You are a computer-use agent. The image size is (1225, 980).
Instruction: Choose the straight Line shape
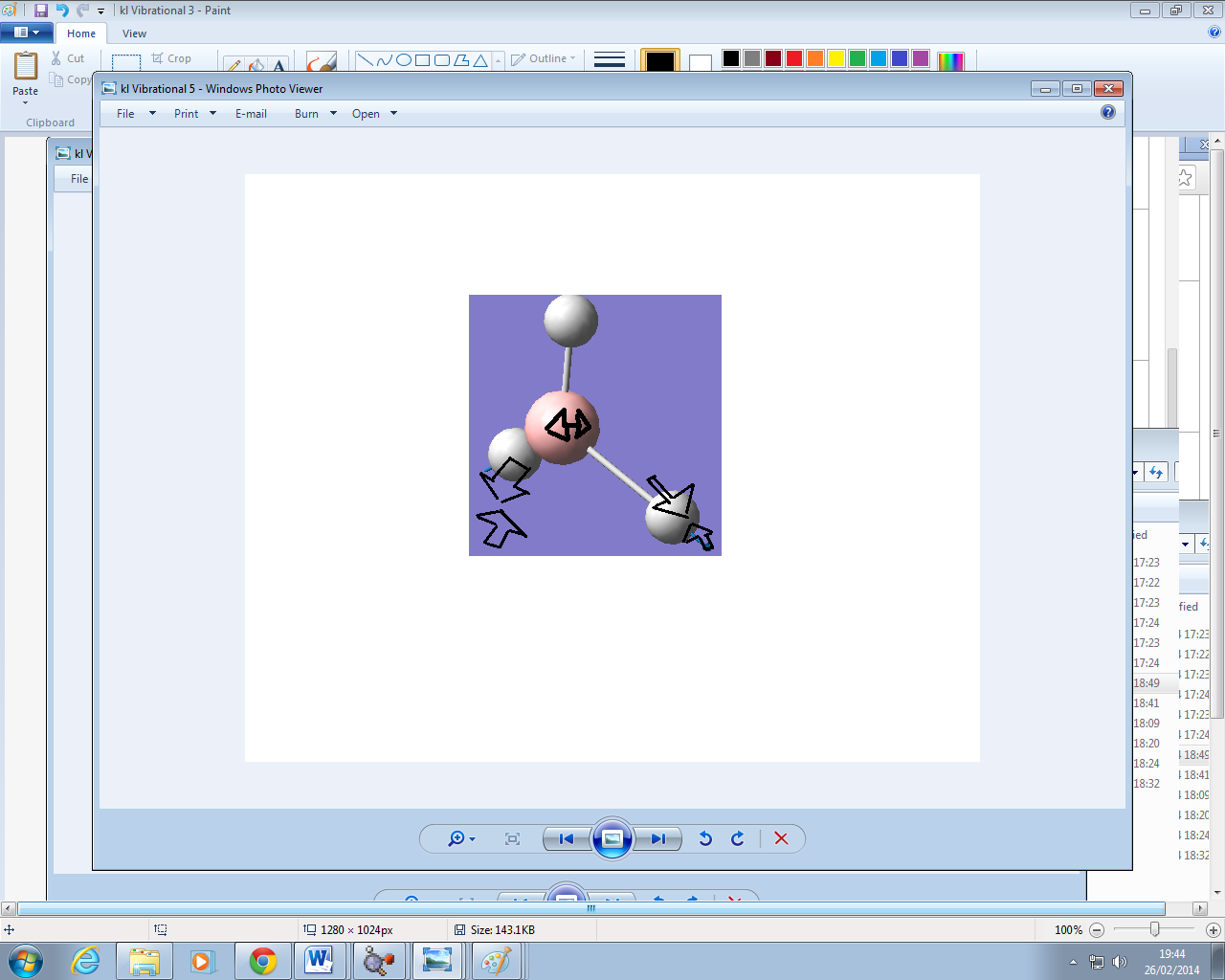pos(365,60)
